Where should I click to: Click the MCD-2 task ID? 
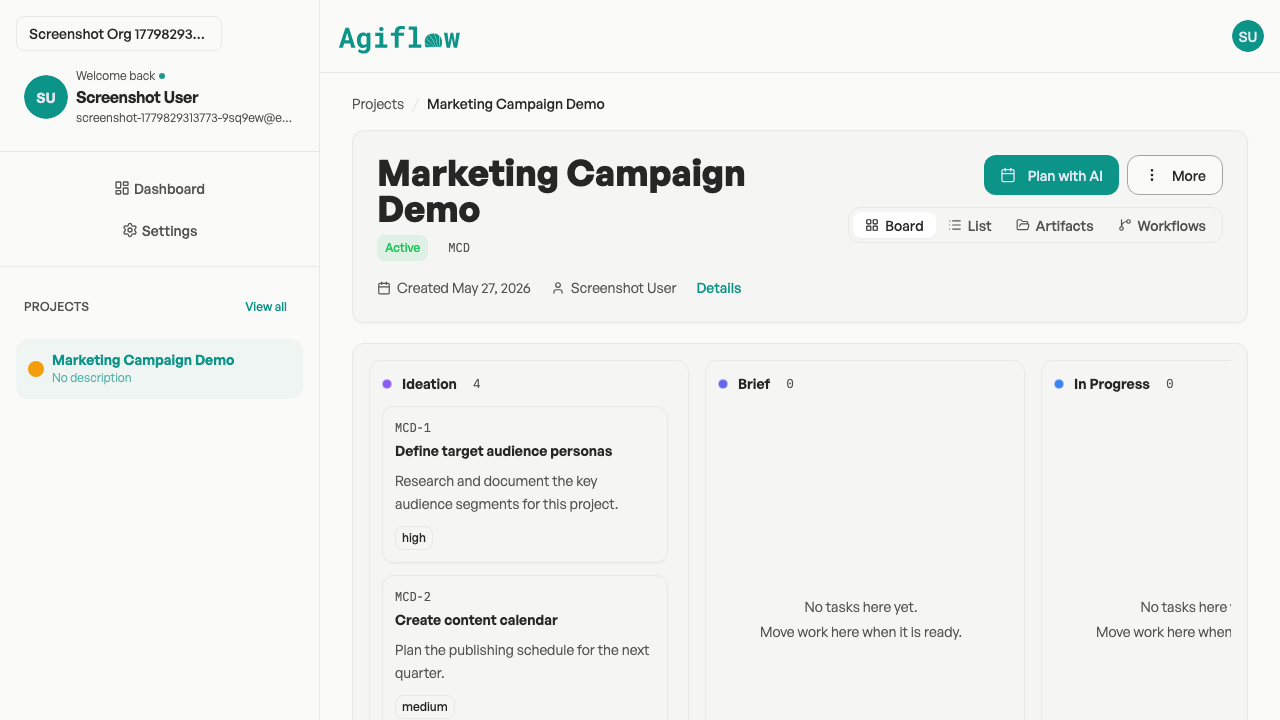[413, 597]
